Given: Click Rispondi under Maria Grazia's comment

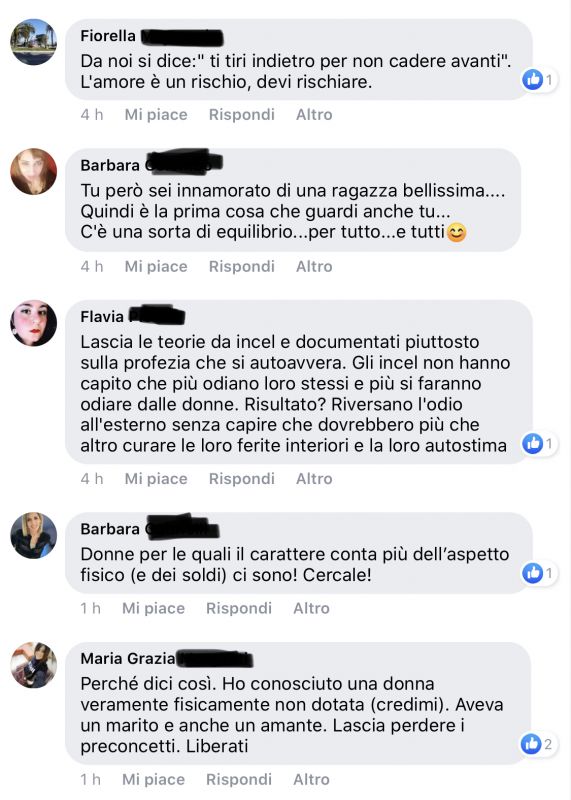Looking at the screenshot, I should [x=239, y=779].
